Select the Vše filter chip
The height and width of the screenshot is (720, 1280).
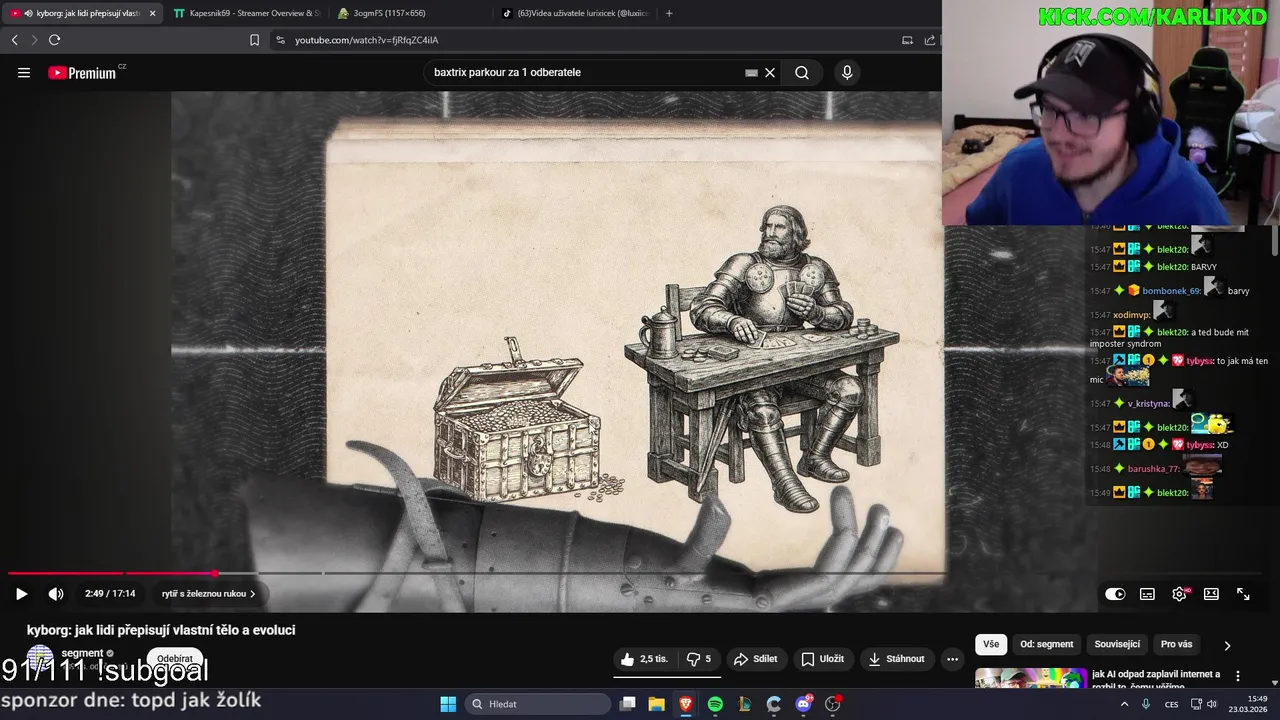click(990, 645)
